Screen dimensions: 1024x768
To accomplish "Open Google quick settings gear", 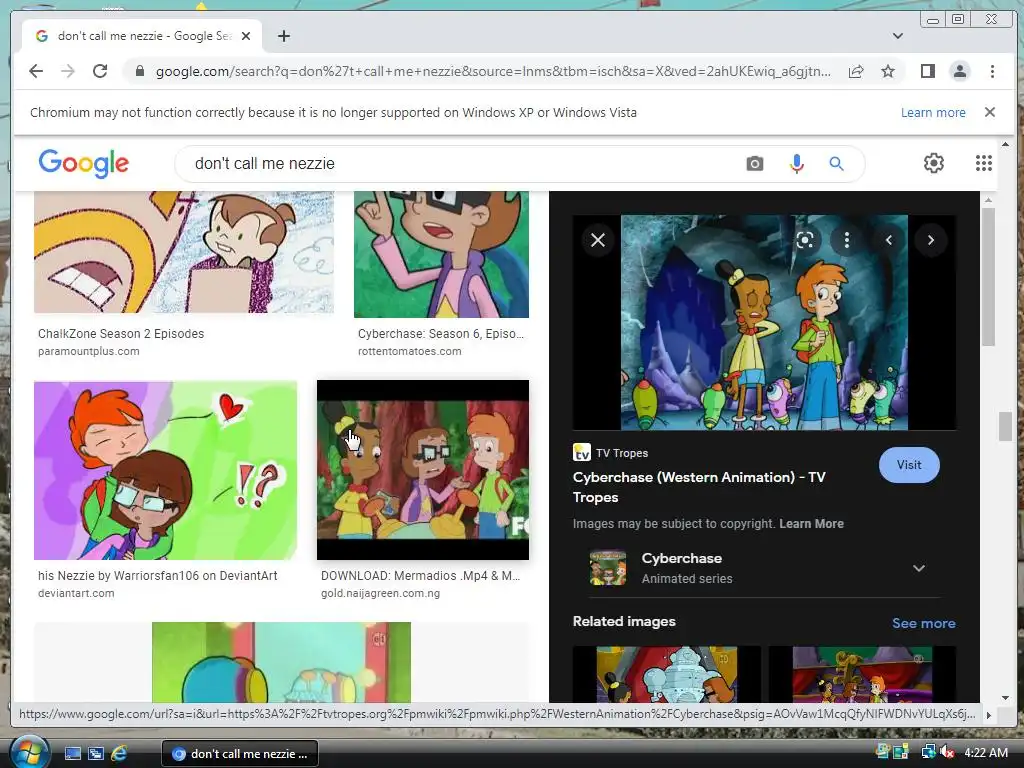I will [x=933, y=163].
